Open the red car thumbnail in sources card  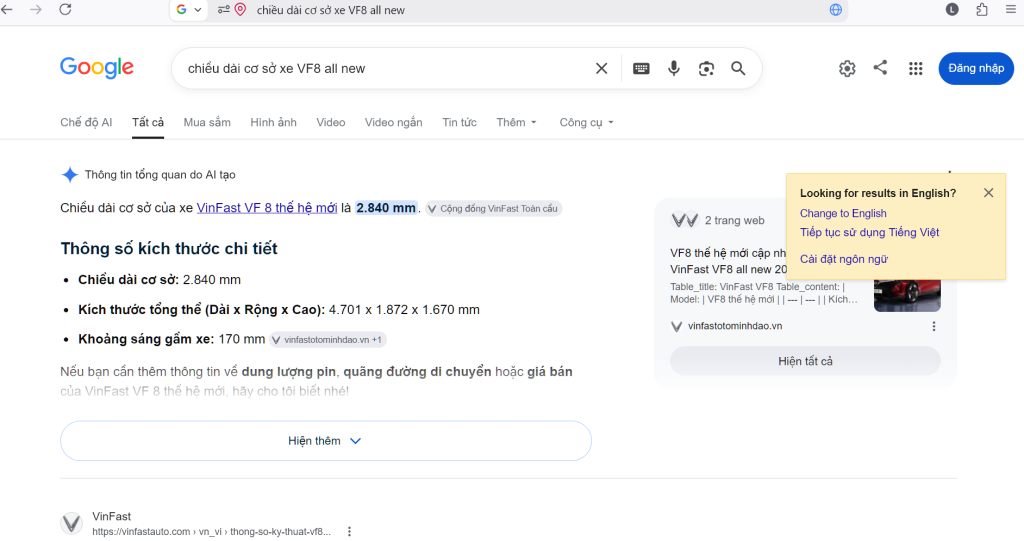point(907,295)
